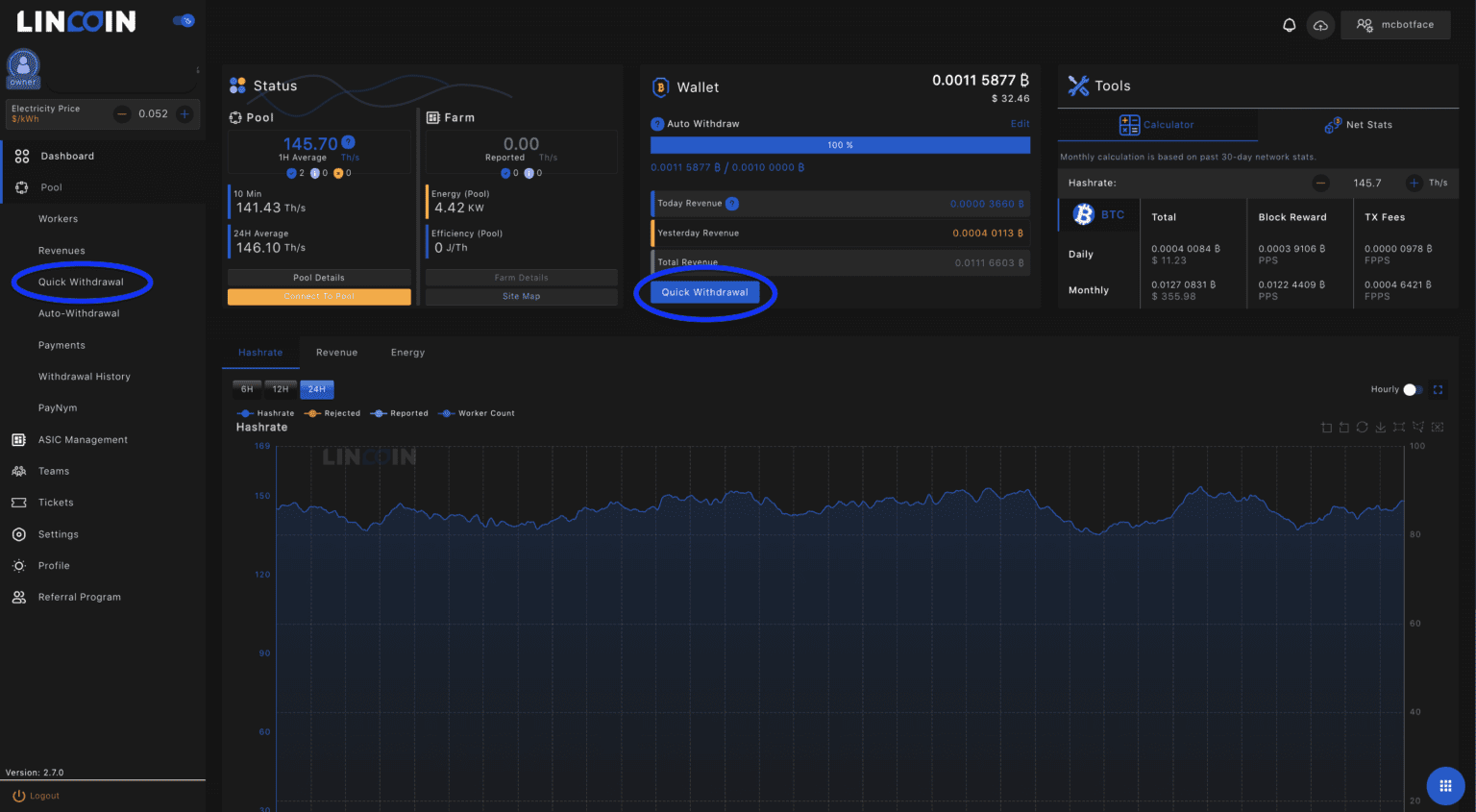Download the hashrate chart data
Viewport: 1476px width, 812px height.
click(1380, 427)
